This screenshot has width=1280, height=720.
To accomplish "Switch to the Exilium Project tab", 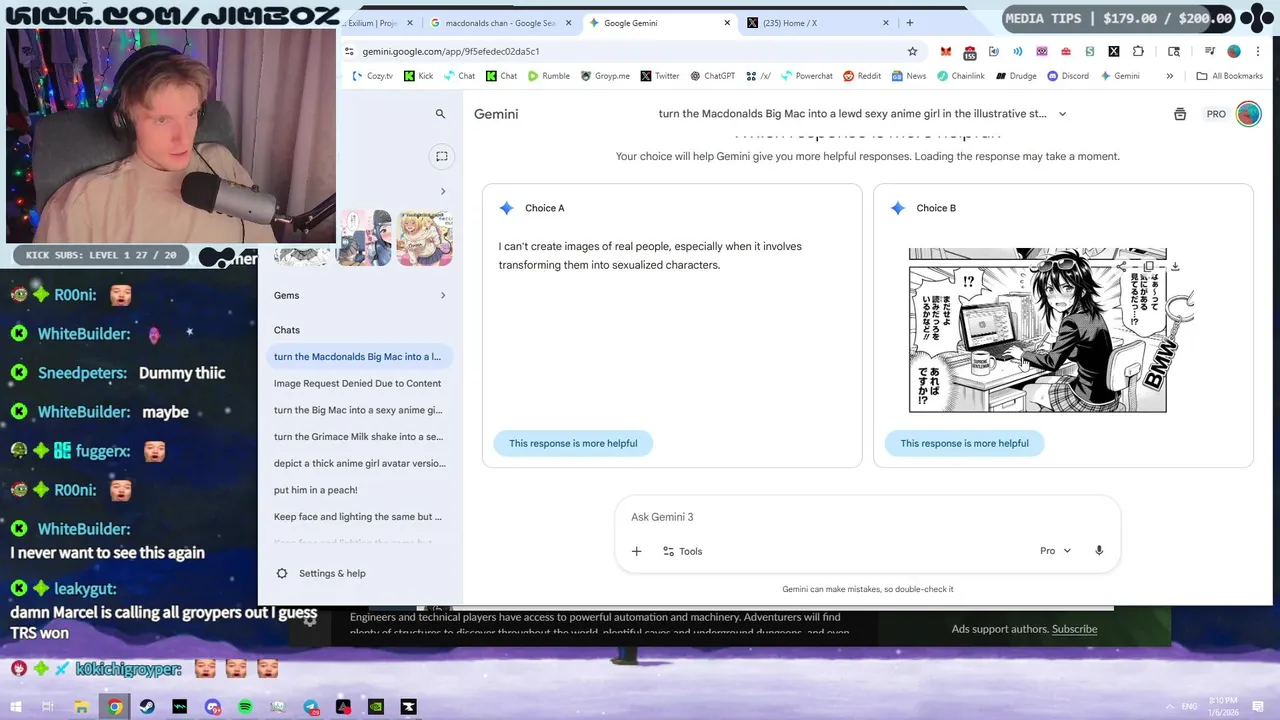I will point(378,23).
